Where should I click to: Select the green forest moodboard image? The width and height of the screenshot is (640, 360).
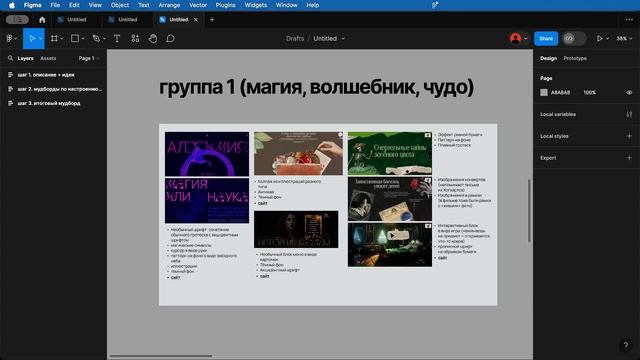pos(390,153)
